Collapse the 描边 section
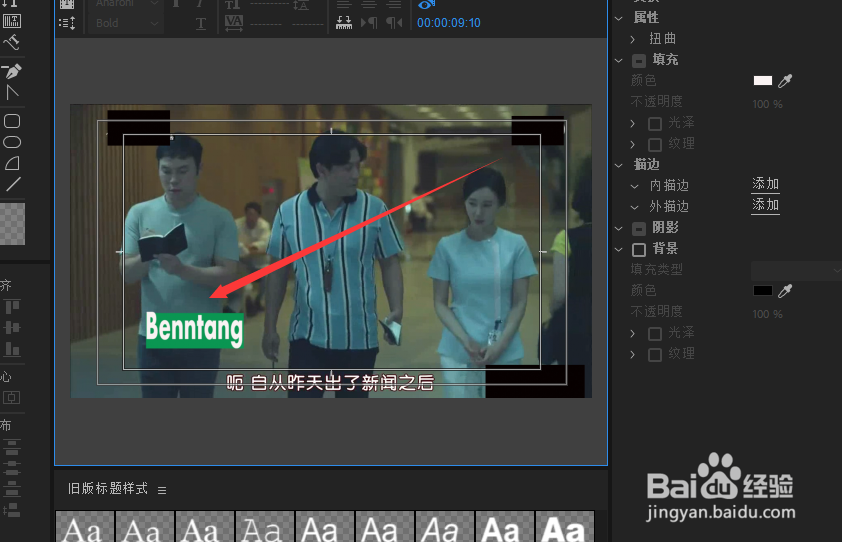Viewport: 842px width, 542px height. click(x=619, y=165)
